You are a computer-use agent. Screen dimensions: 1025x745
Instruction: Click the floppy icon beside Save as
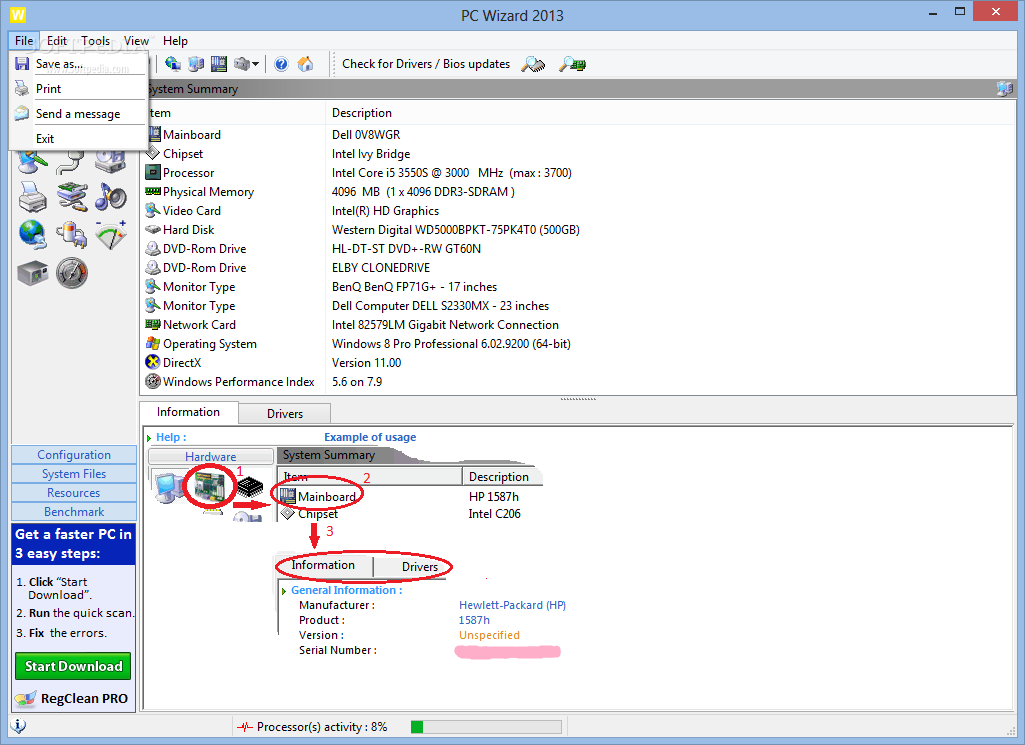click(22, 63)
